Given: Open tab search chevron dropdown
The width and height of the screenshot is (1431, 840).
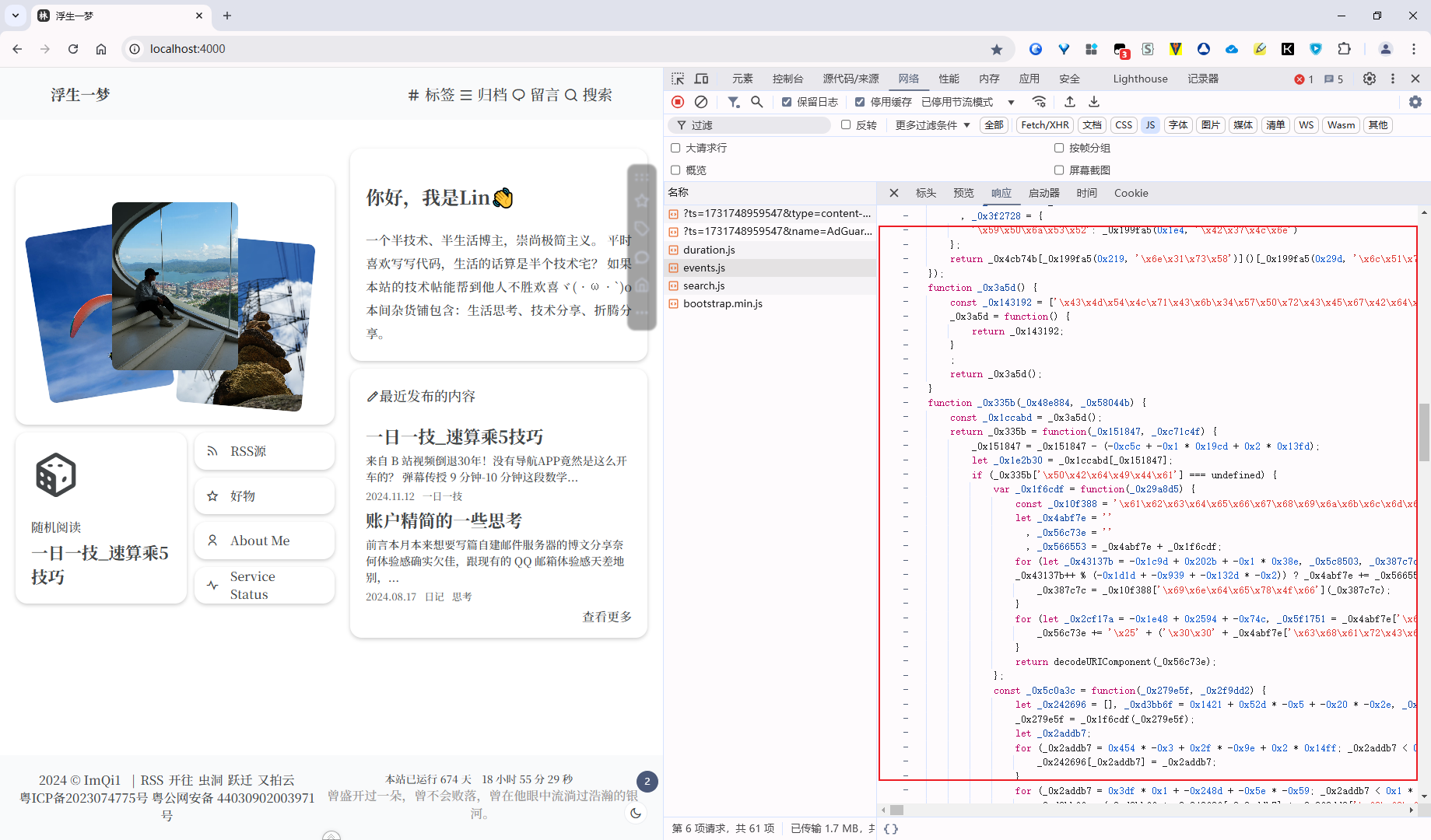Looking at the screenshot, I should [x=16, y=16].
